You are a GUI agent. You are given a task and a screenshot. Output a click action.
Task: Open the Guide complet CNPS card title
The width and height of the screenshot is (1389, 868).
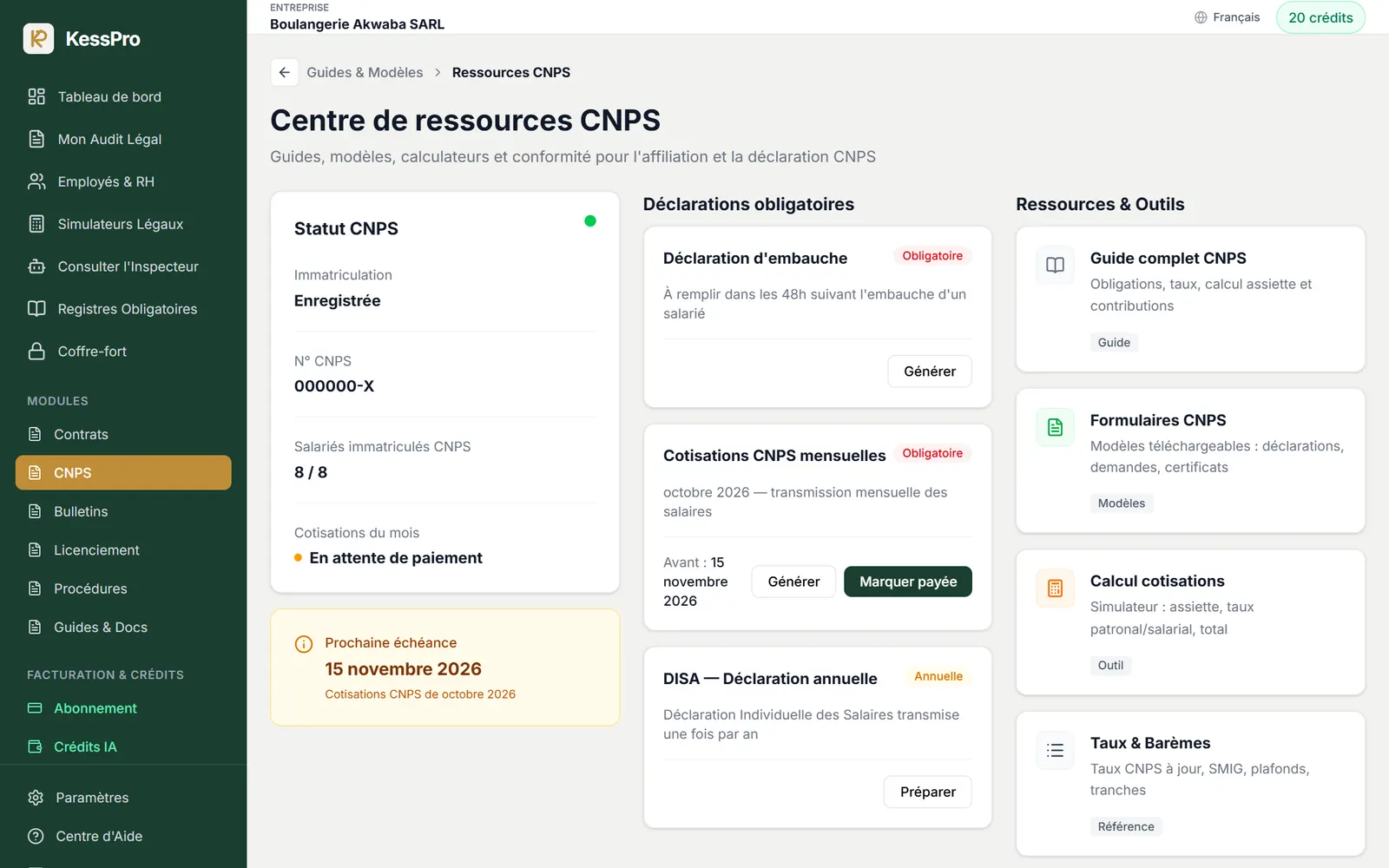(x=1168, y=258)
